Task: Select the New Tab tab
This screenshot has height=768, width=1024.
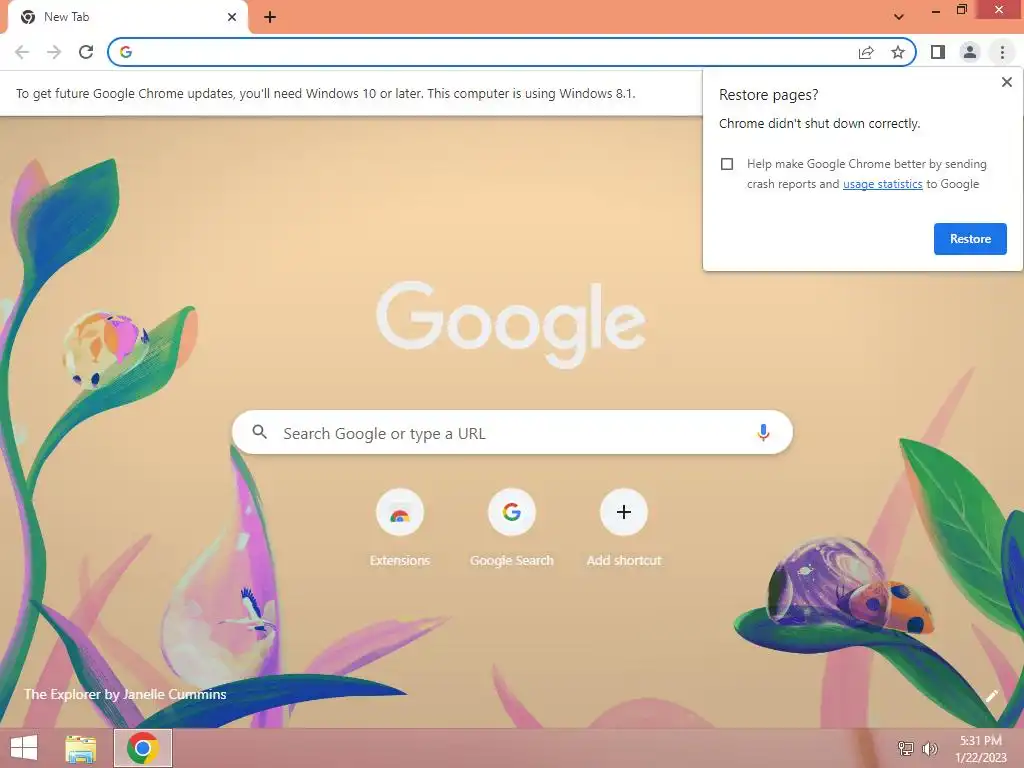Action: (127, 17)
